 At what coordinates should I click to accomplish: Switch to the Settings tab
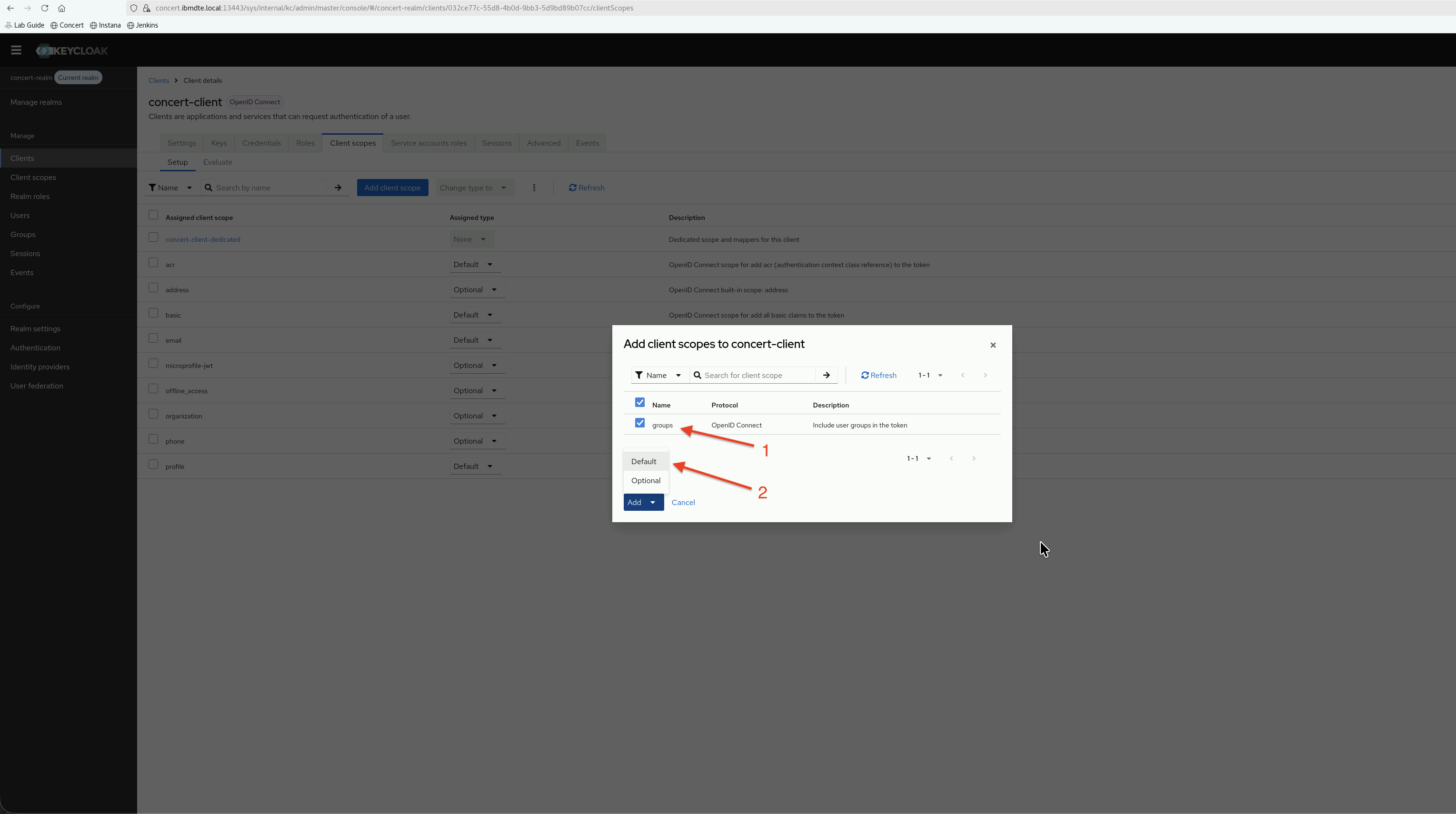click(x=181, y=143)
